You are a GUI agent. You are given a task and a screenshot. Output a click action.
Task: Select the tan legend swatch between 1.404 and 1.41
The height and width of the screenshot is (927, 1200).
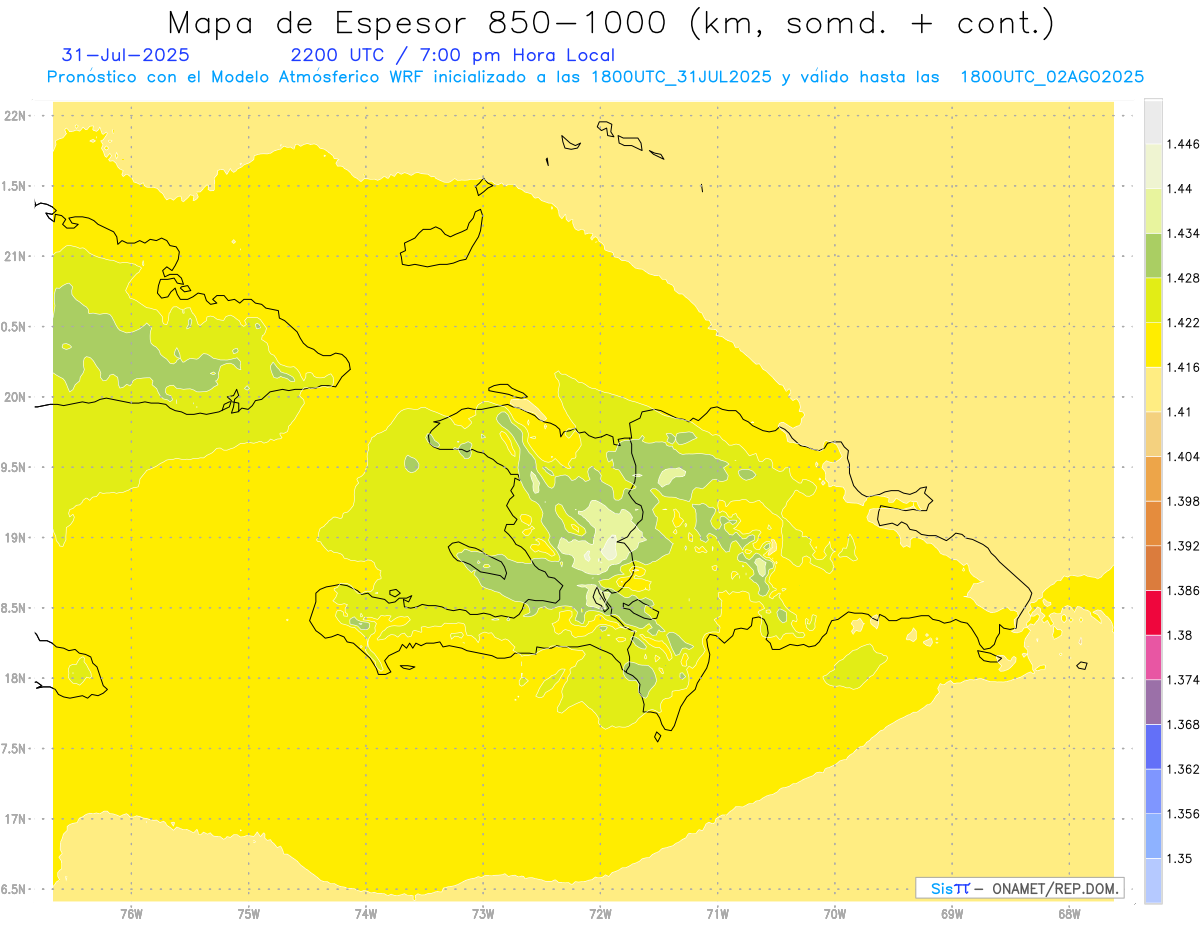point(1153,434)
